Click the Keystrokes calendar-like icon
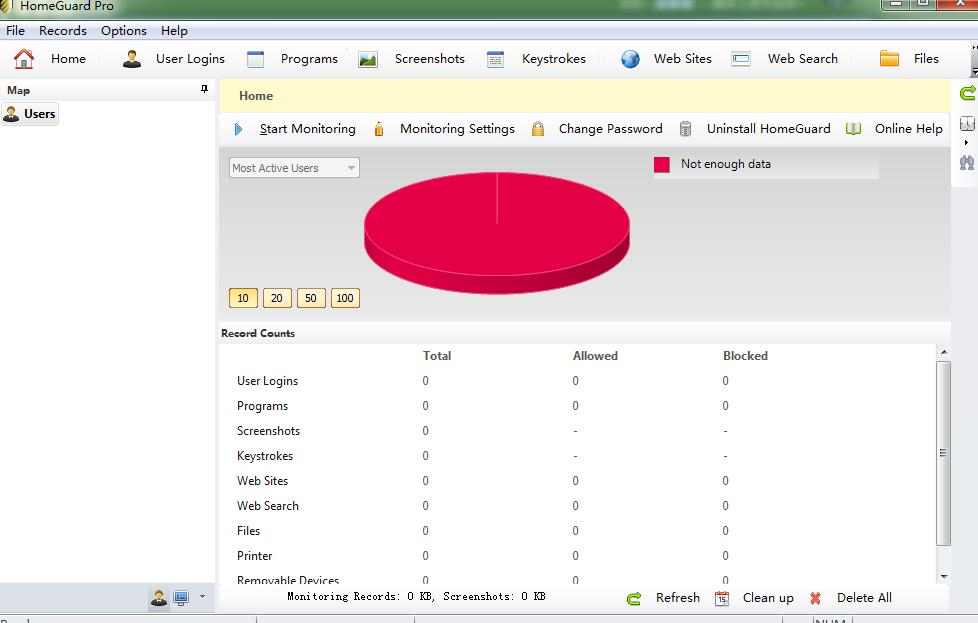This screenshot has width=978, height=623. click(495, 59)
